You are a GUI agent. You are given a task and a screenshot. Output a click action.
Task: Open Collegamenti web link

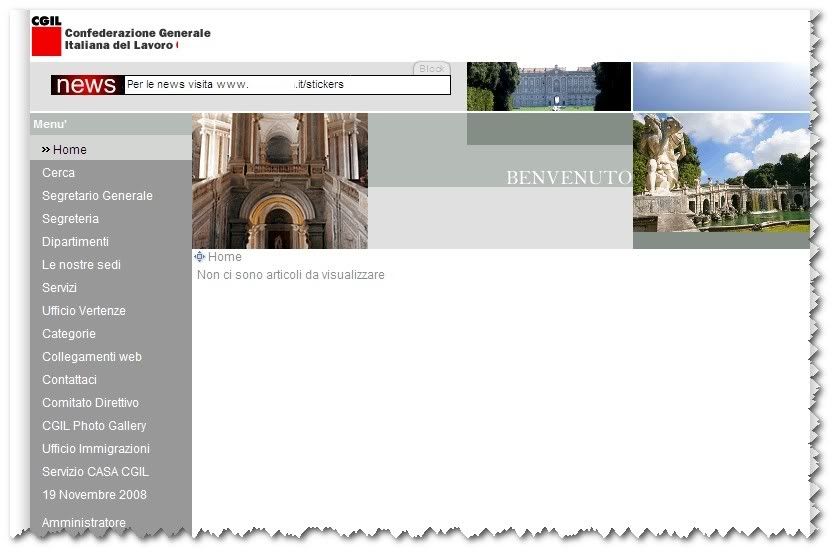pyautogui.click(x=92, y=357)
